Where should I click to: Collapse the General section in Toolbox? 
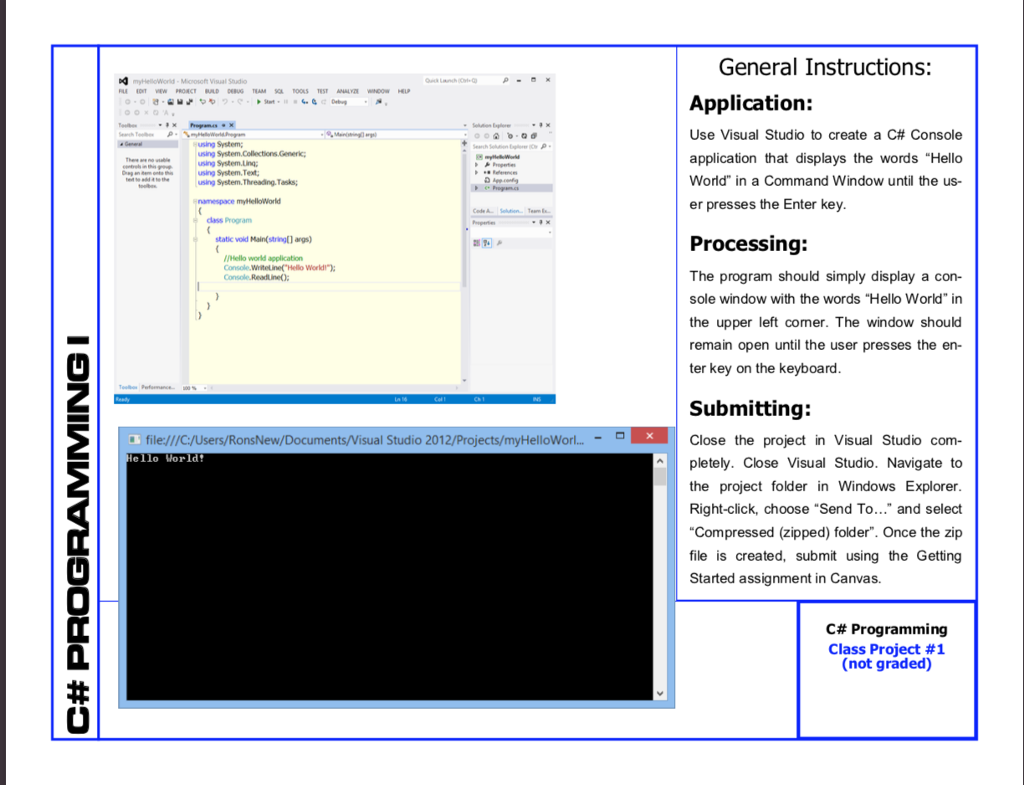coord(121,144)
